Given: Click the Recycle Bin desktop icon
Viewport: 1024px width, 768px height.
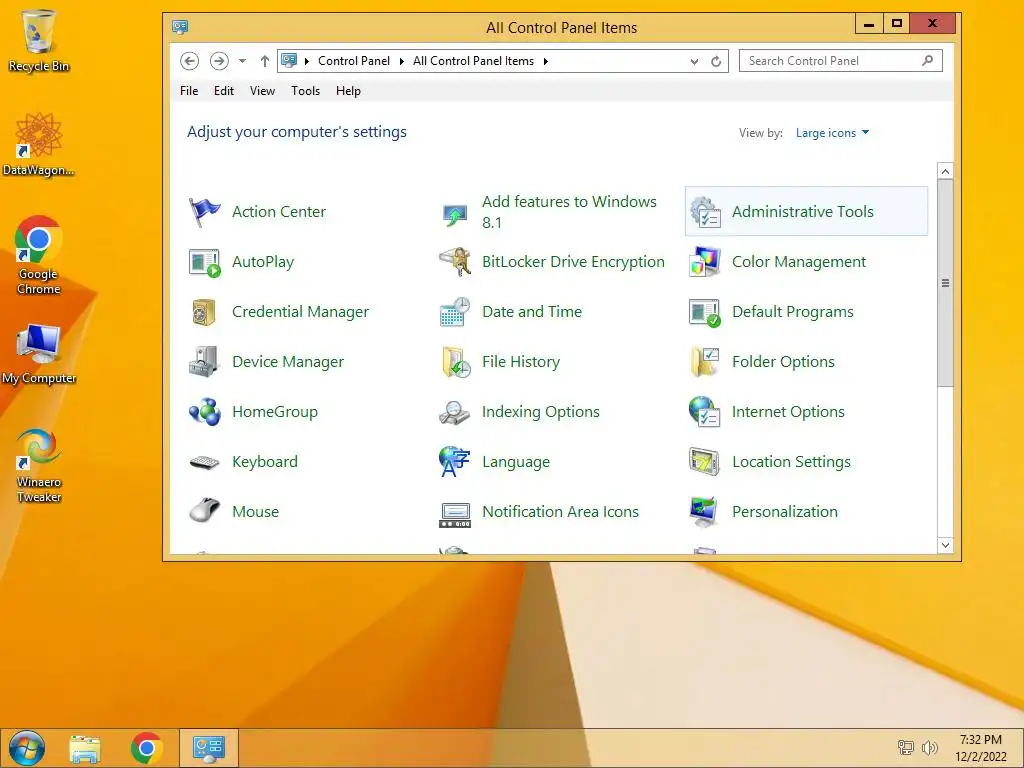Looking at the screenshot, I should click(39, 39).
